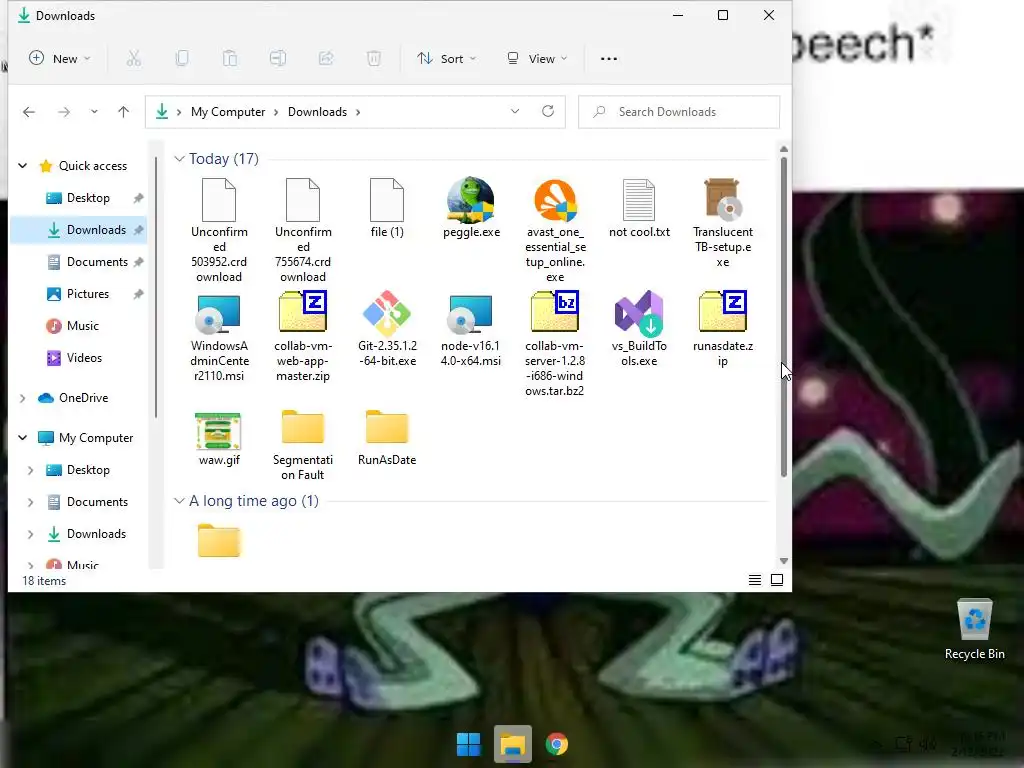Collapse the My Computer tree node
1024x768 pixels.
(x=23, y=438)
